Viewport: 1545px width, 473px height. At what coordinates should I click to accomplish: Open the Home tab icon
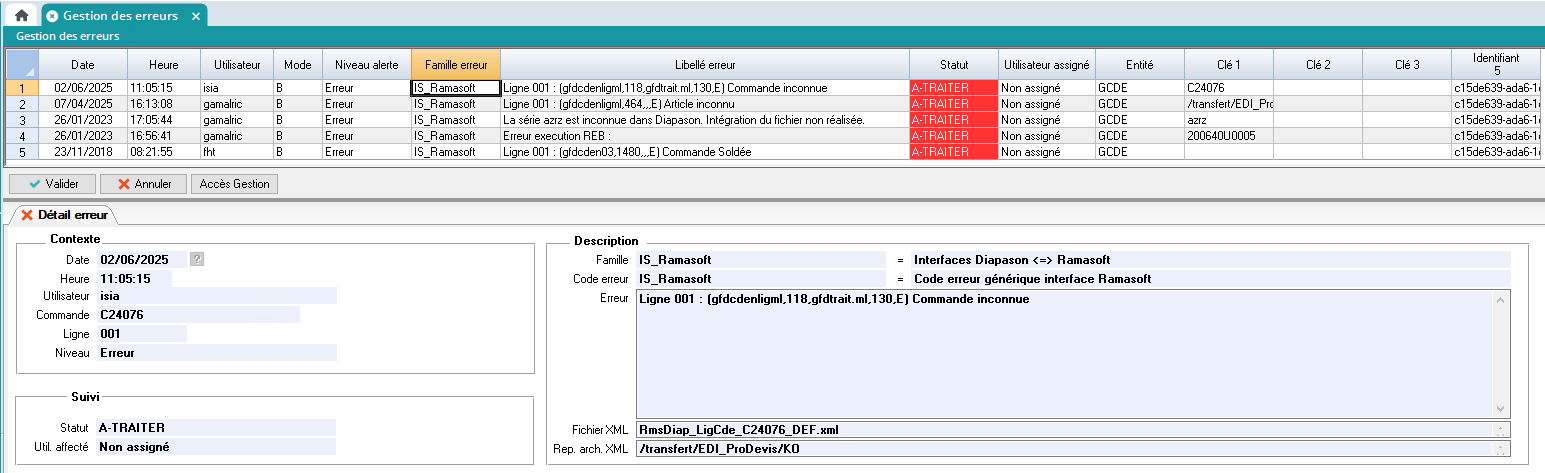[21, 16]
